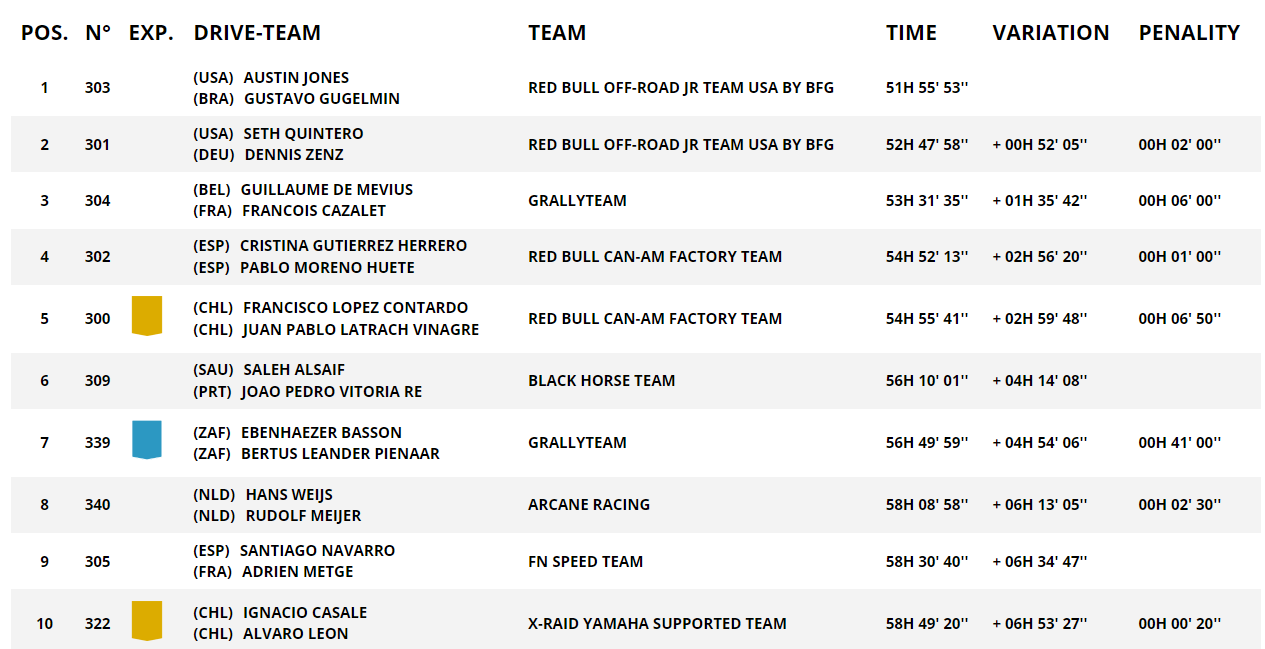Click the VARIATION column header
This screenshot has height=649, width=1265.
click(1051, 33)
